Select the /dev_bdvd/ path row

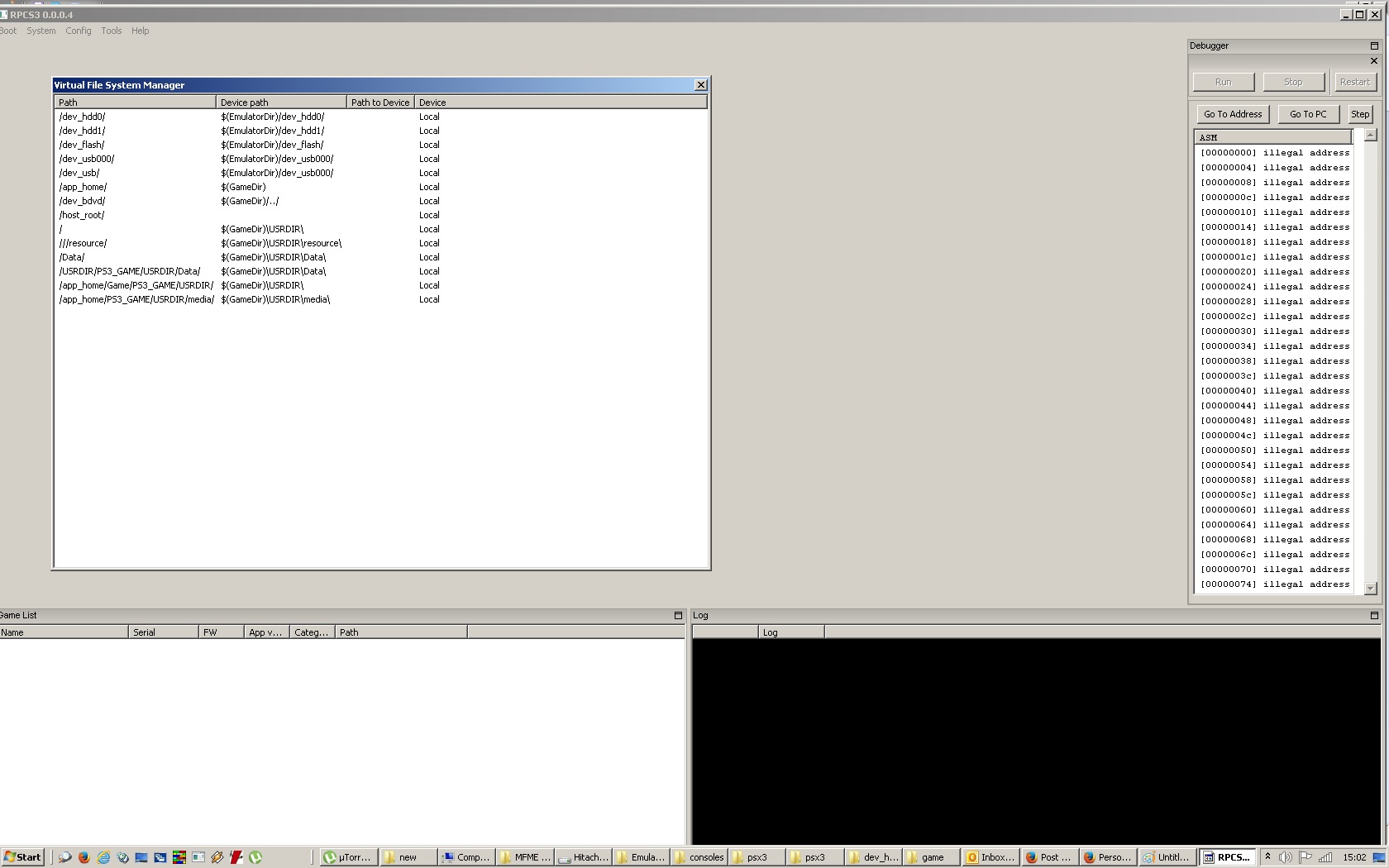tap(380, 201)
